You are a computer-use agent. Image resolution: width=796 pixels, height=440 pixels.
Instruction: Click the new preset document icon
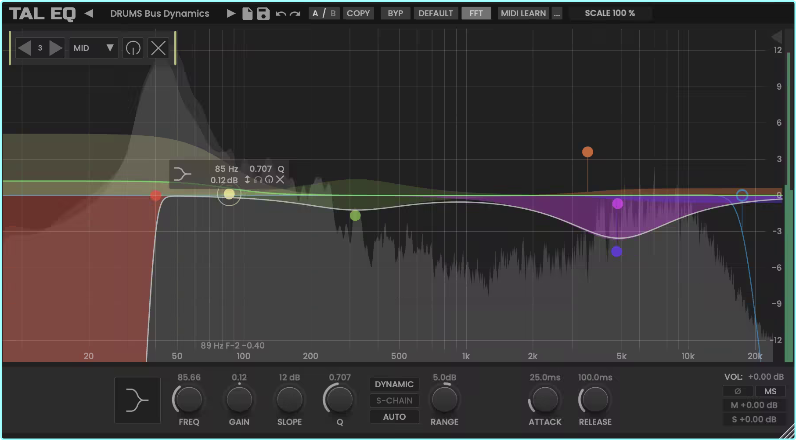247,14
